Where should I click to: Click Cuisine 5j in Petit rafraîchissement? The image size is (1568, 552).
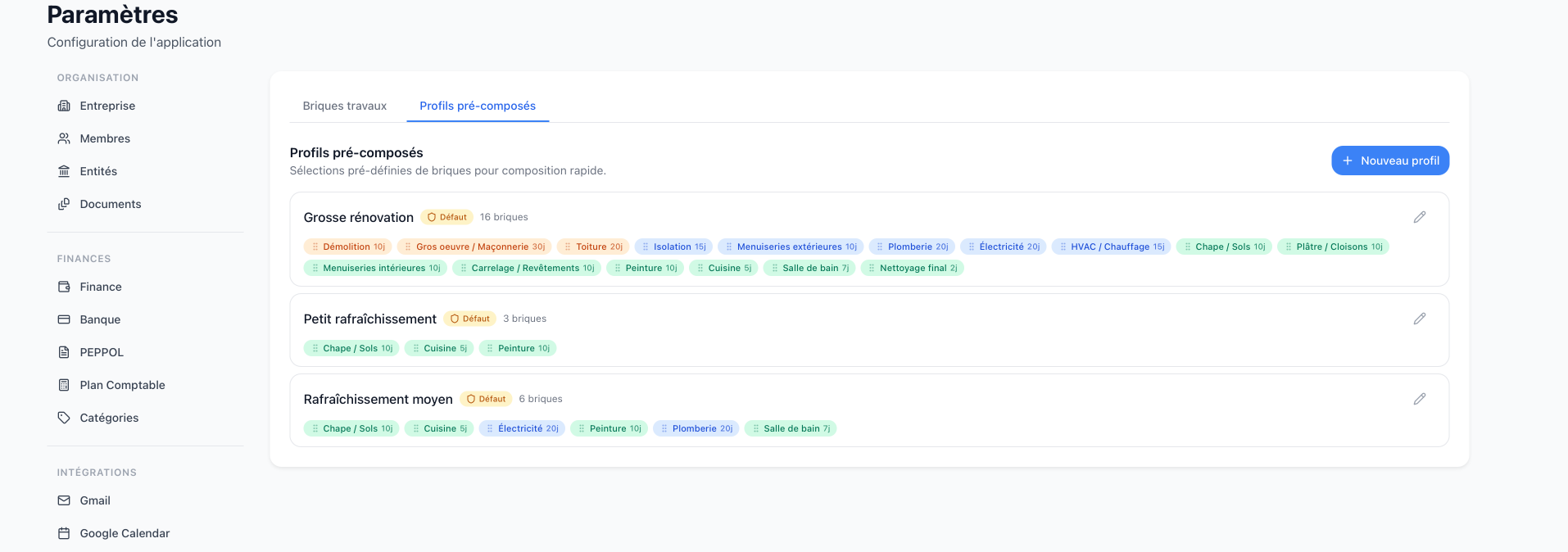pyautogui.click(x=439, y=348)
